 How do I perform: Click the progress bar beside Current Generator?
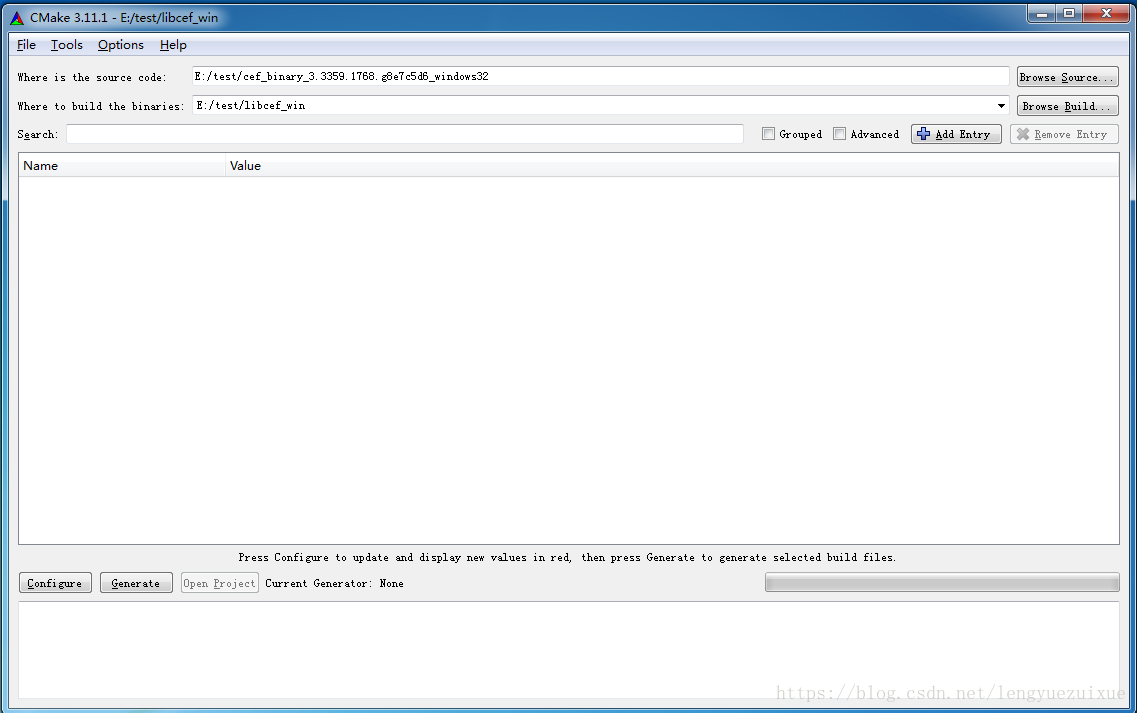(942, 582)
